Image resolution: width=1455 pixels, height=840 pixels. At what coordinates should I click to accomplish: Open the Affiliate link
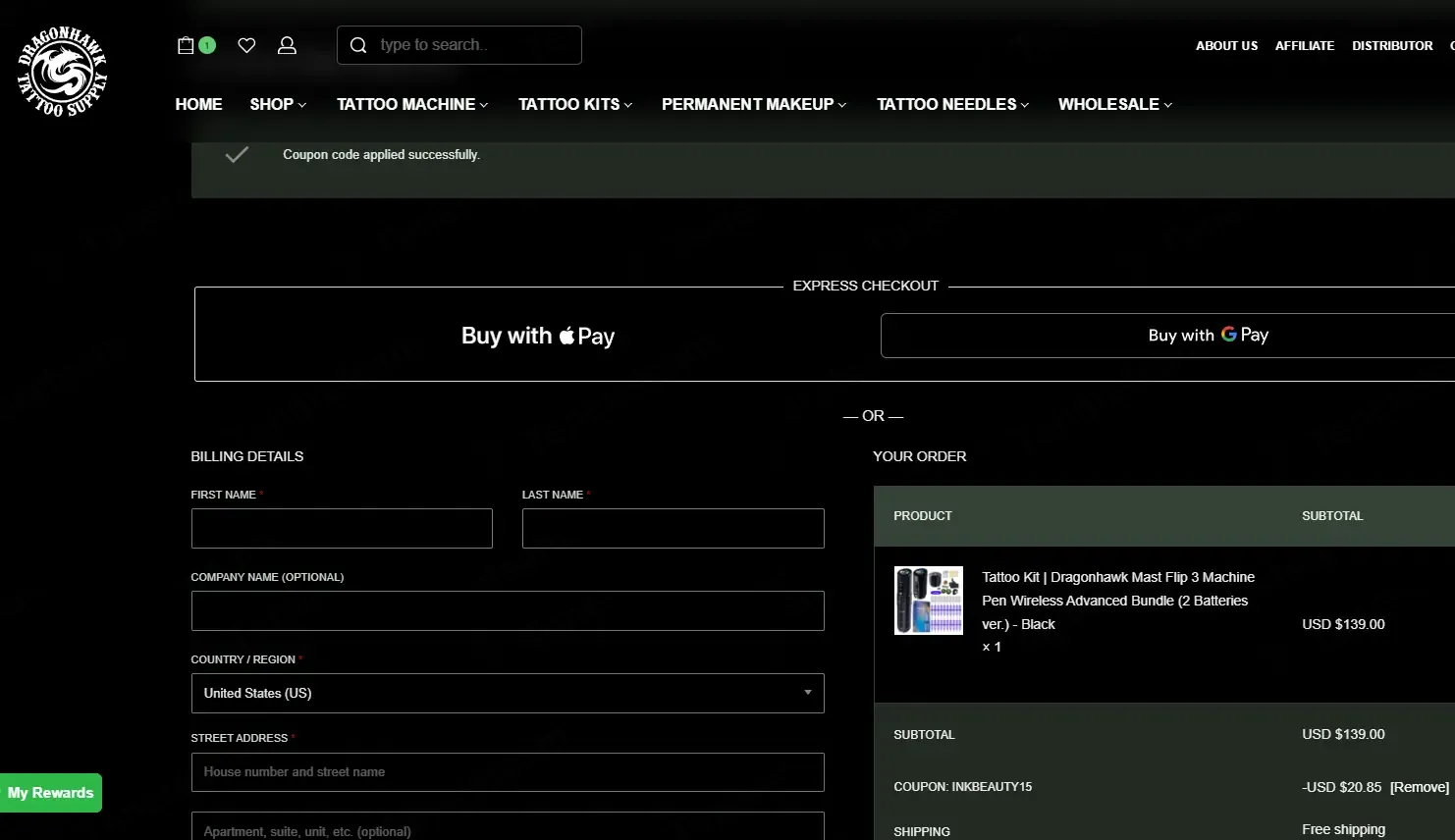[x=1305, y=46]
